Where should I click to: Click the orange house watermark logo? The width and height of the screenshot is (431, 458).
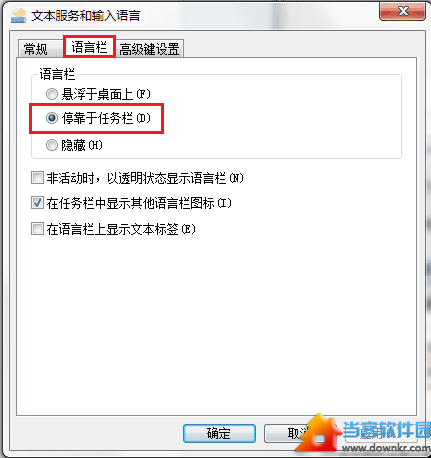coord(318,433)
